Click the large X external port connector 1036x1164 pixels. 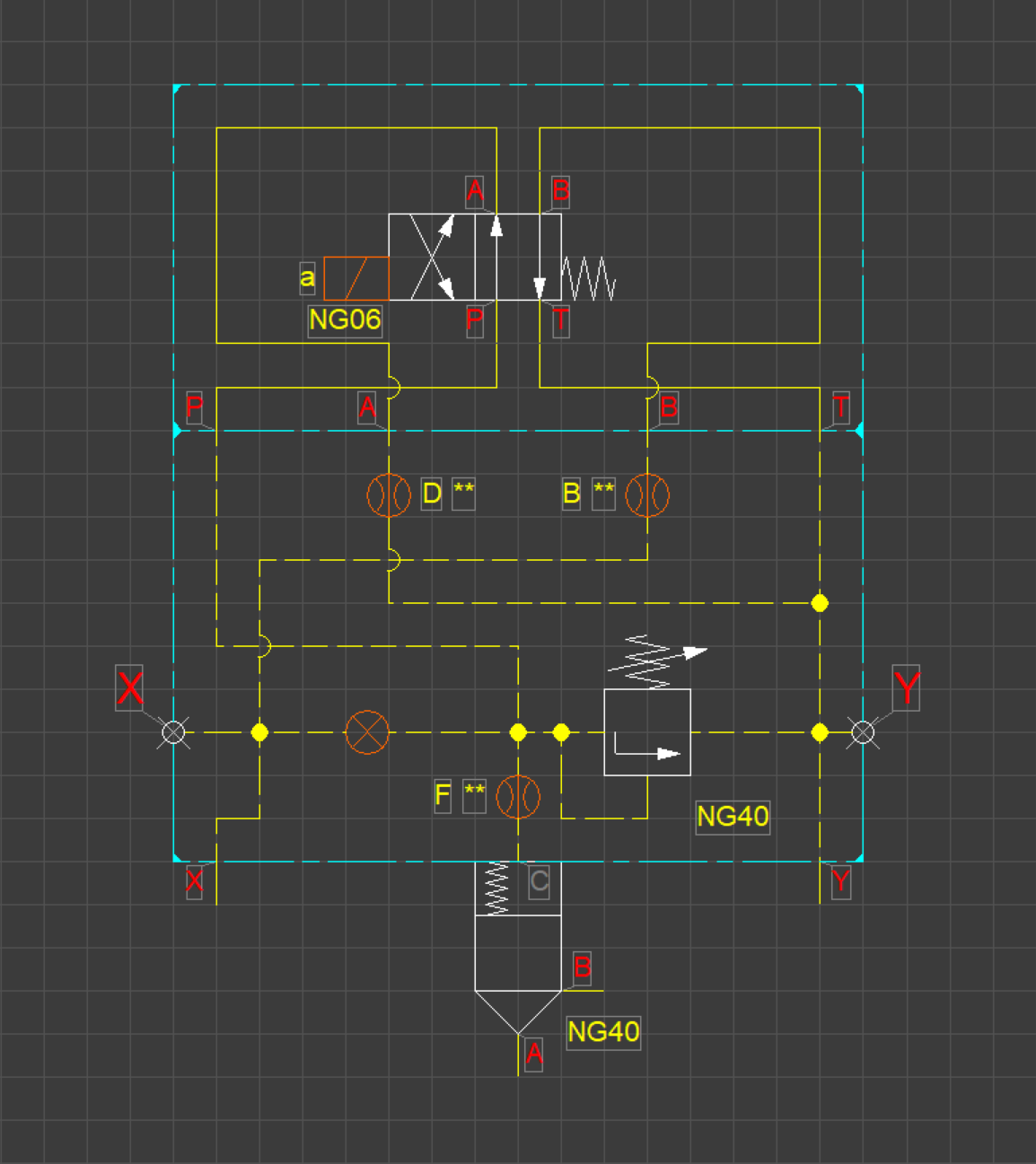click(173, 732)
